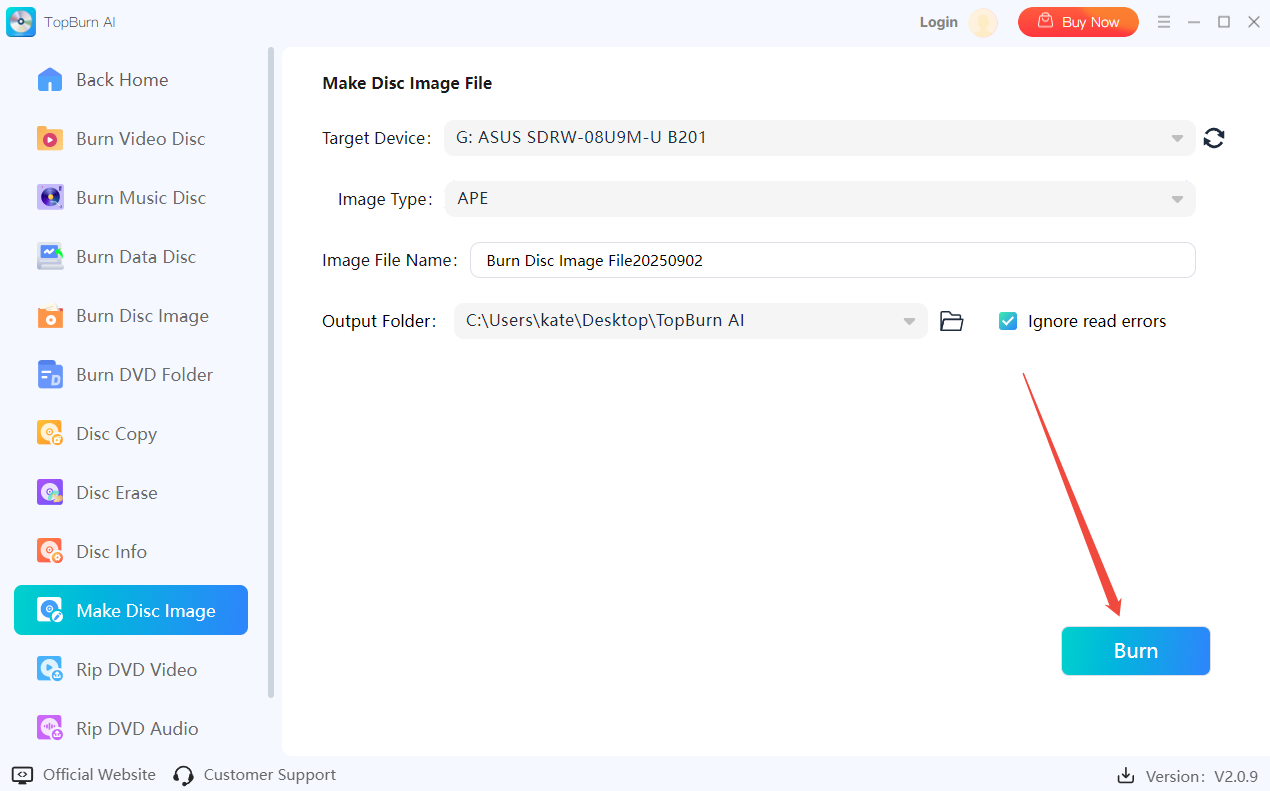1270x791 pixels.
Task: Click the Rip DVD Audio icon
Action: [x=50, y=729]
